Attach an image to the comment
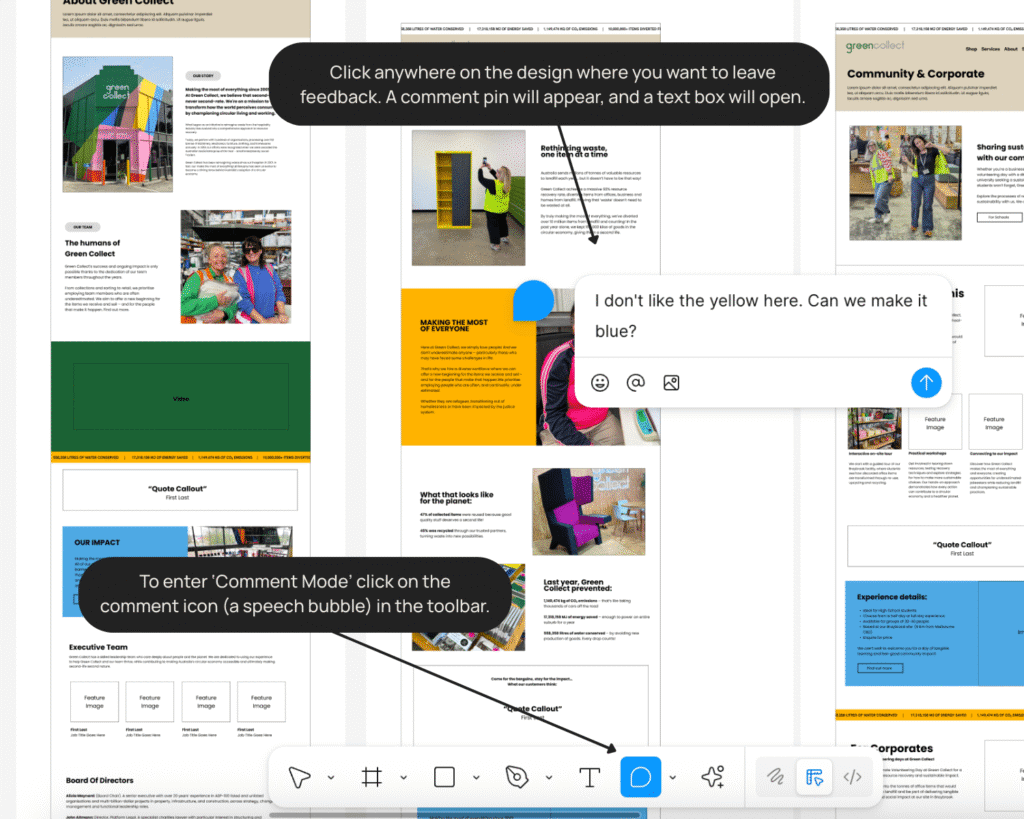1024x819 pixels. click(x=671, y=383)
